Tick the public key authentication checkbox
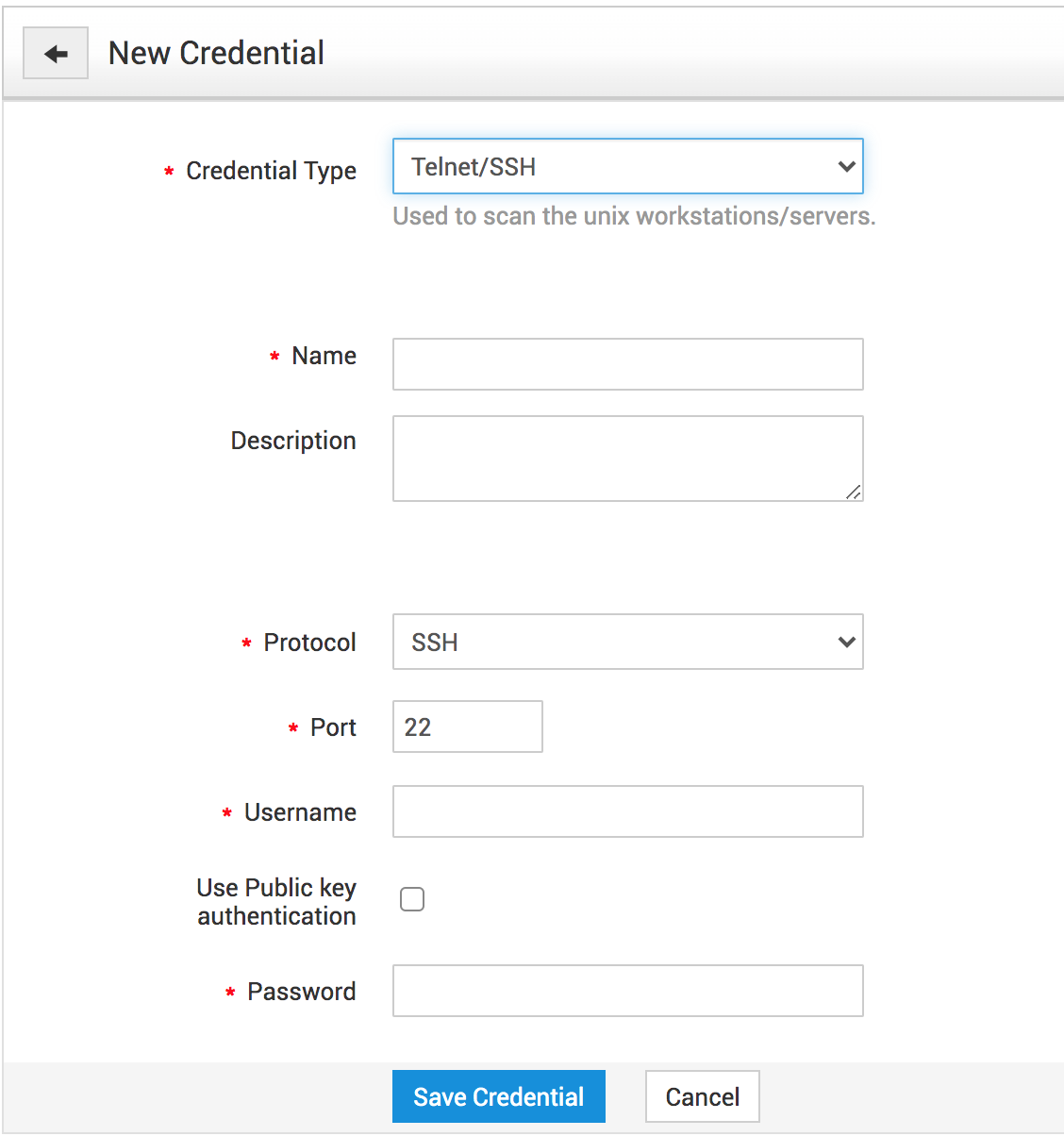This screenshot has height=1136, width=1064. [412, 899]
